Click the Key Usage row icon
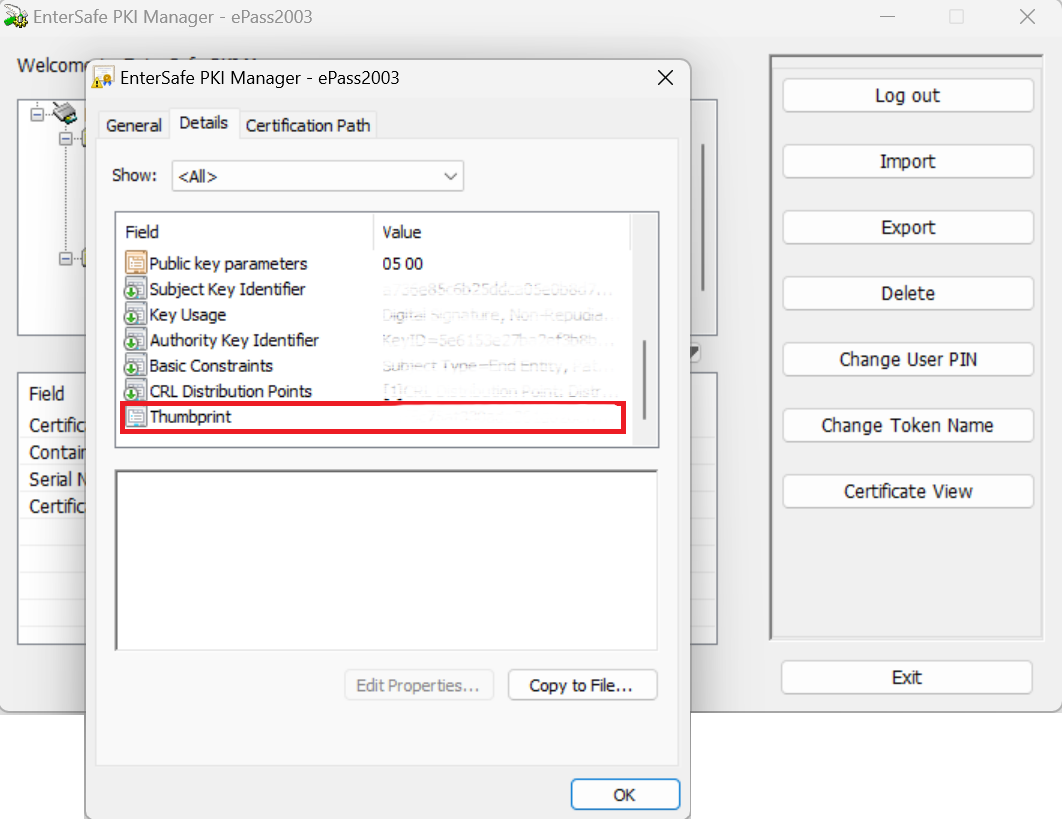 point(135,314)
